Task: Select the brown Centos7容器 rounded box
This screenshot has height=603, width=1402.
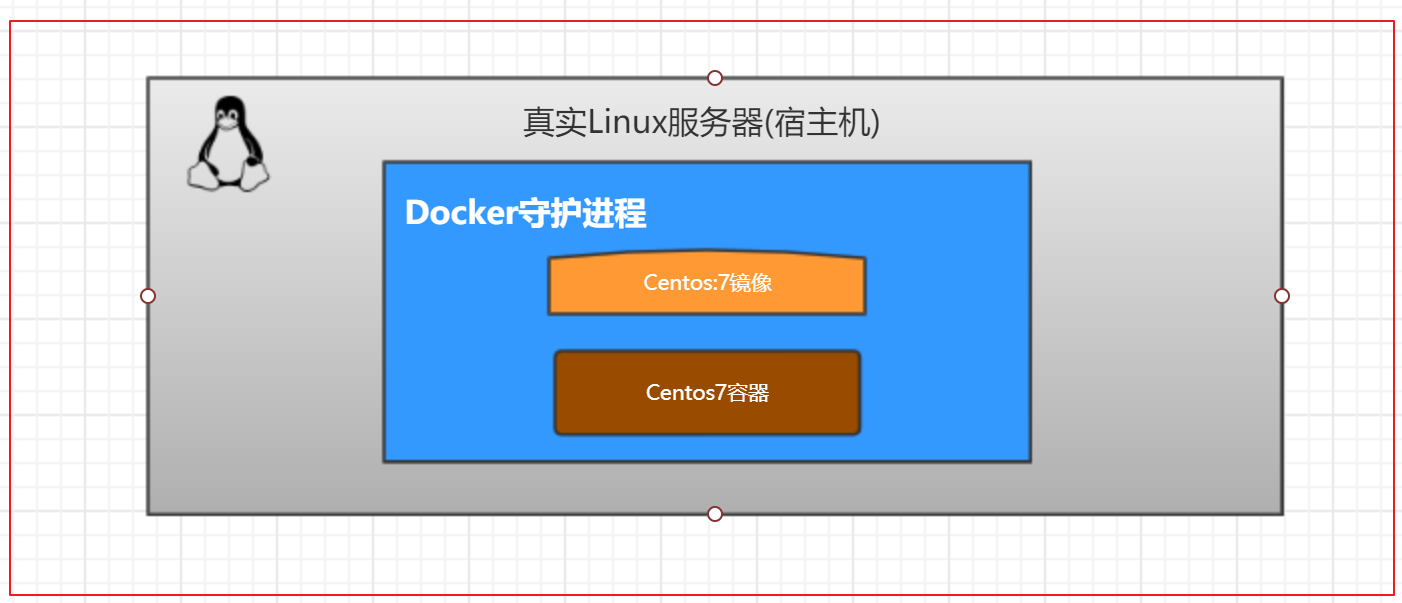Action: click(x=707, y=393)
